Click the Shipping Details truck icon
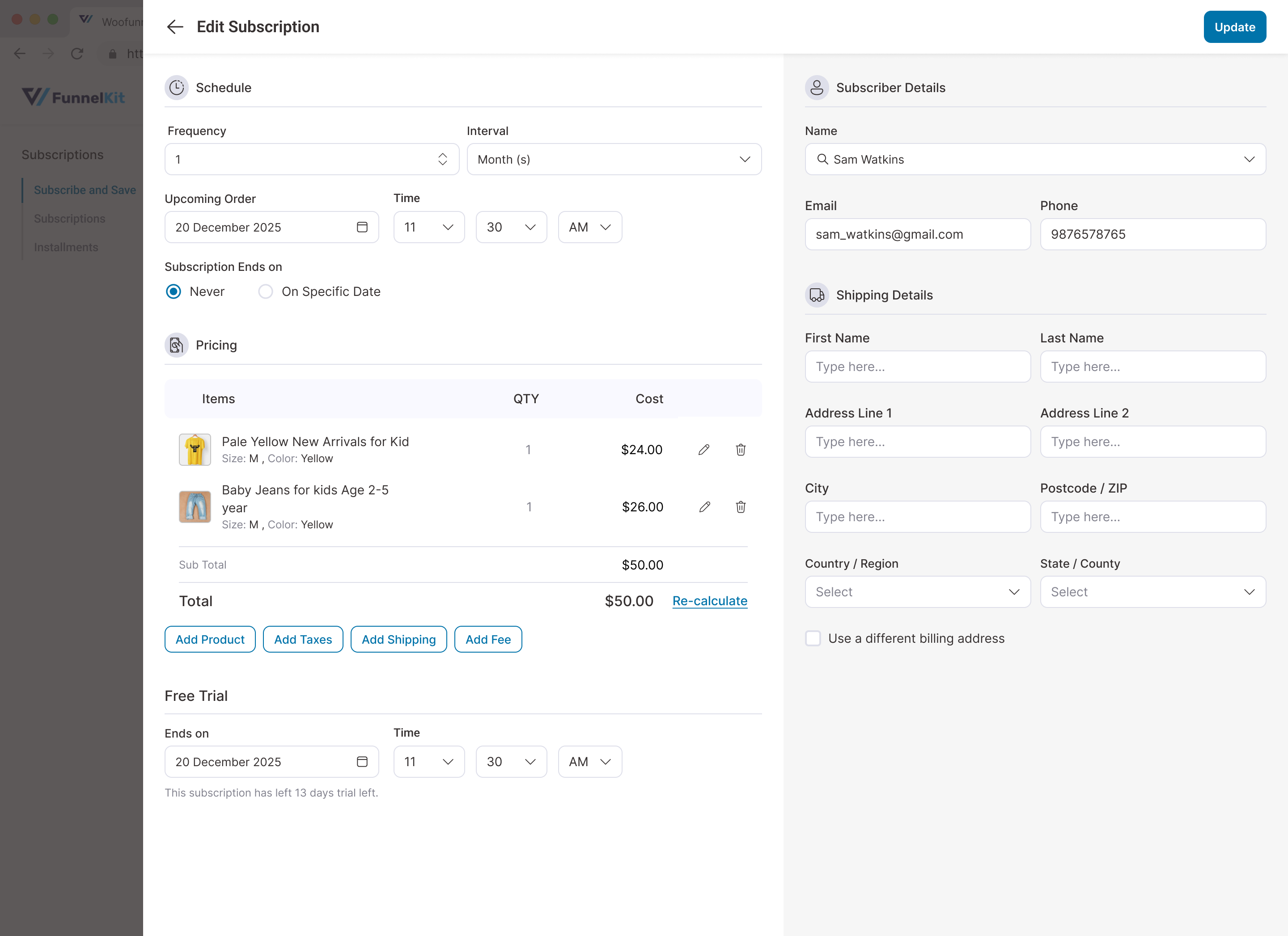Image resolution: width=1288 pixels, height=936 pixels. (817, 295)
